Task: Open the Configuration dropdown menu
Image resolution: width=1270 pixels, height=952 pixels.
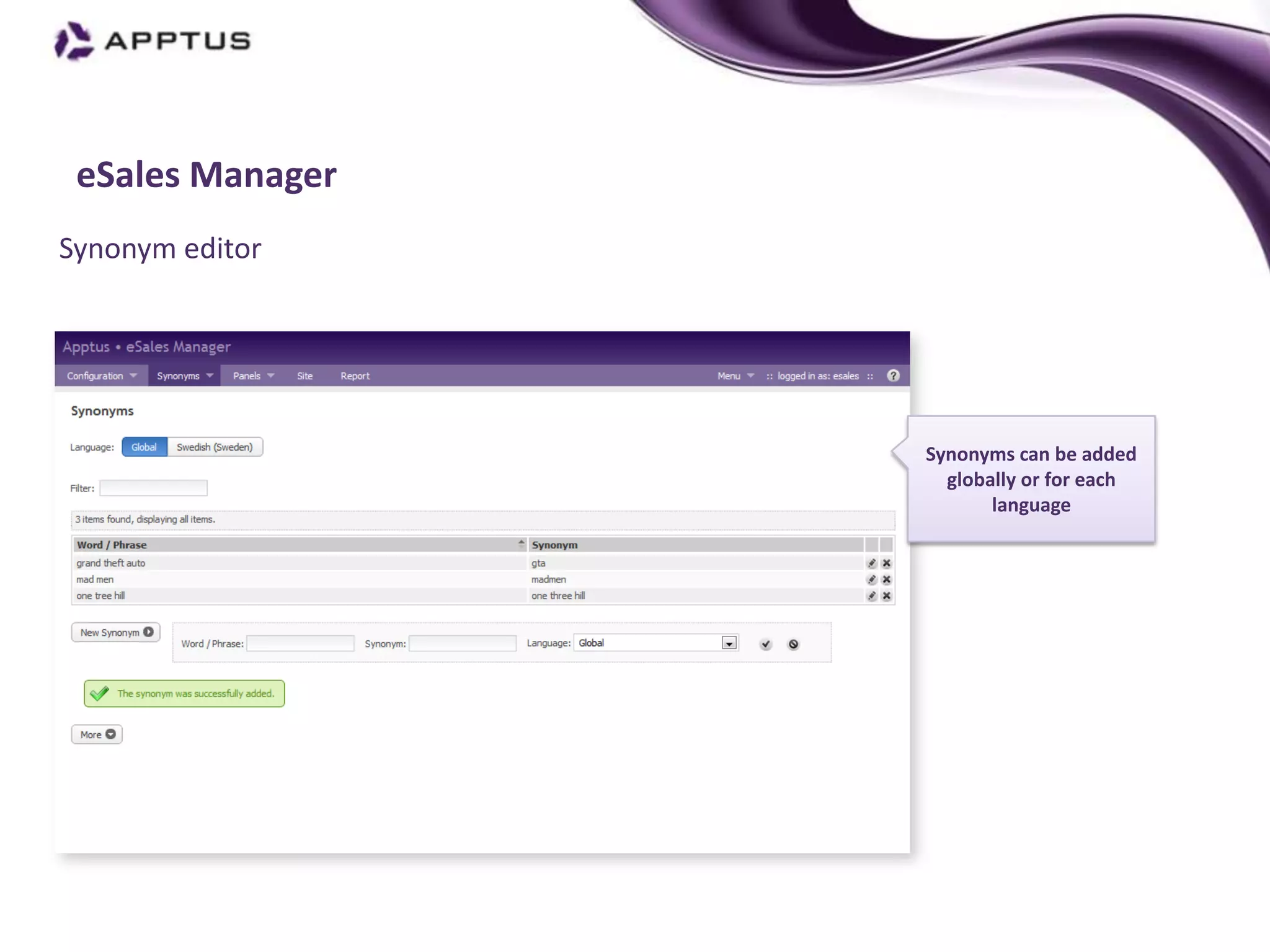Action: (102, 376)
